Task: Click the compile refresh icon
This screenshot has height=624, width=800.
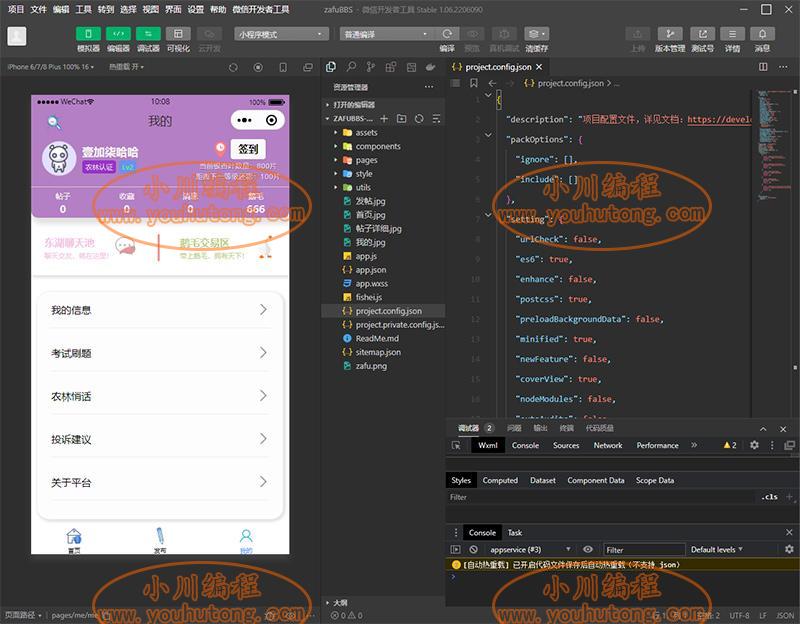Action: click(447, 34)
